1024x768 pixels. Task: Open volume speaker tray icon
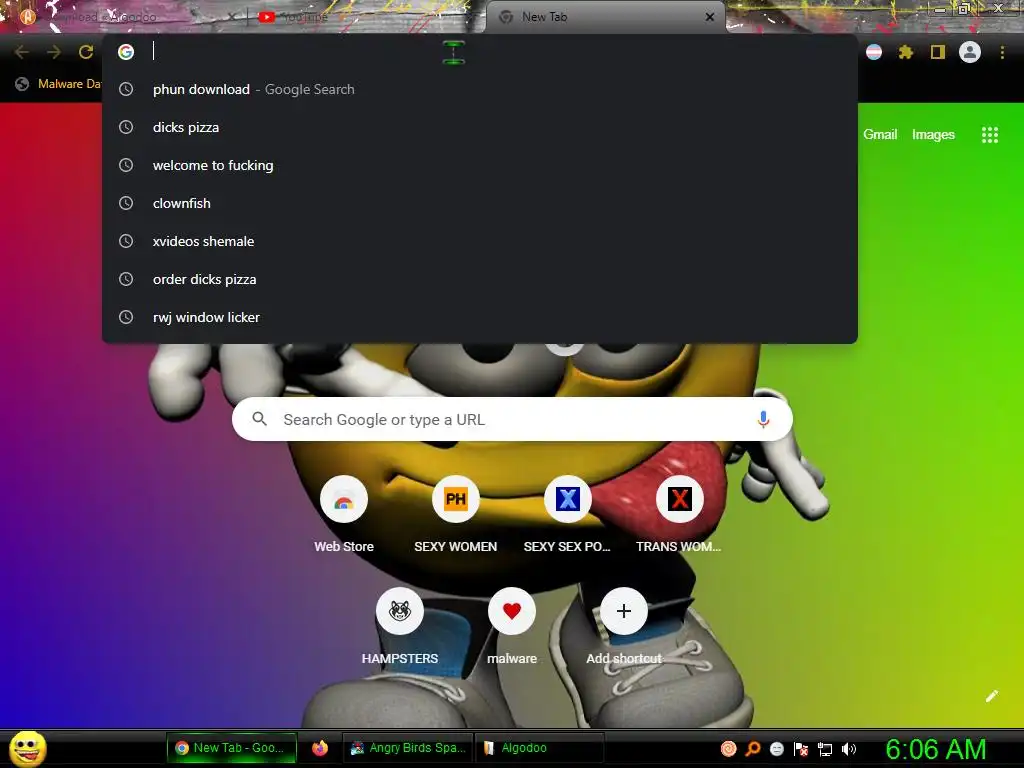[x=848, y=749]
